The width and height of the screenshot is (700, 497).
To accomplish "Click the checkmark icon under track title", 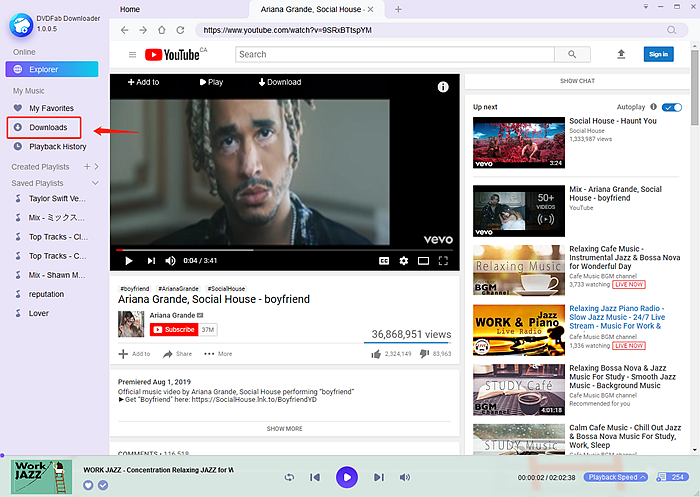I will 103,485.
